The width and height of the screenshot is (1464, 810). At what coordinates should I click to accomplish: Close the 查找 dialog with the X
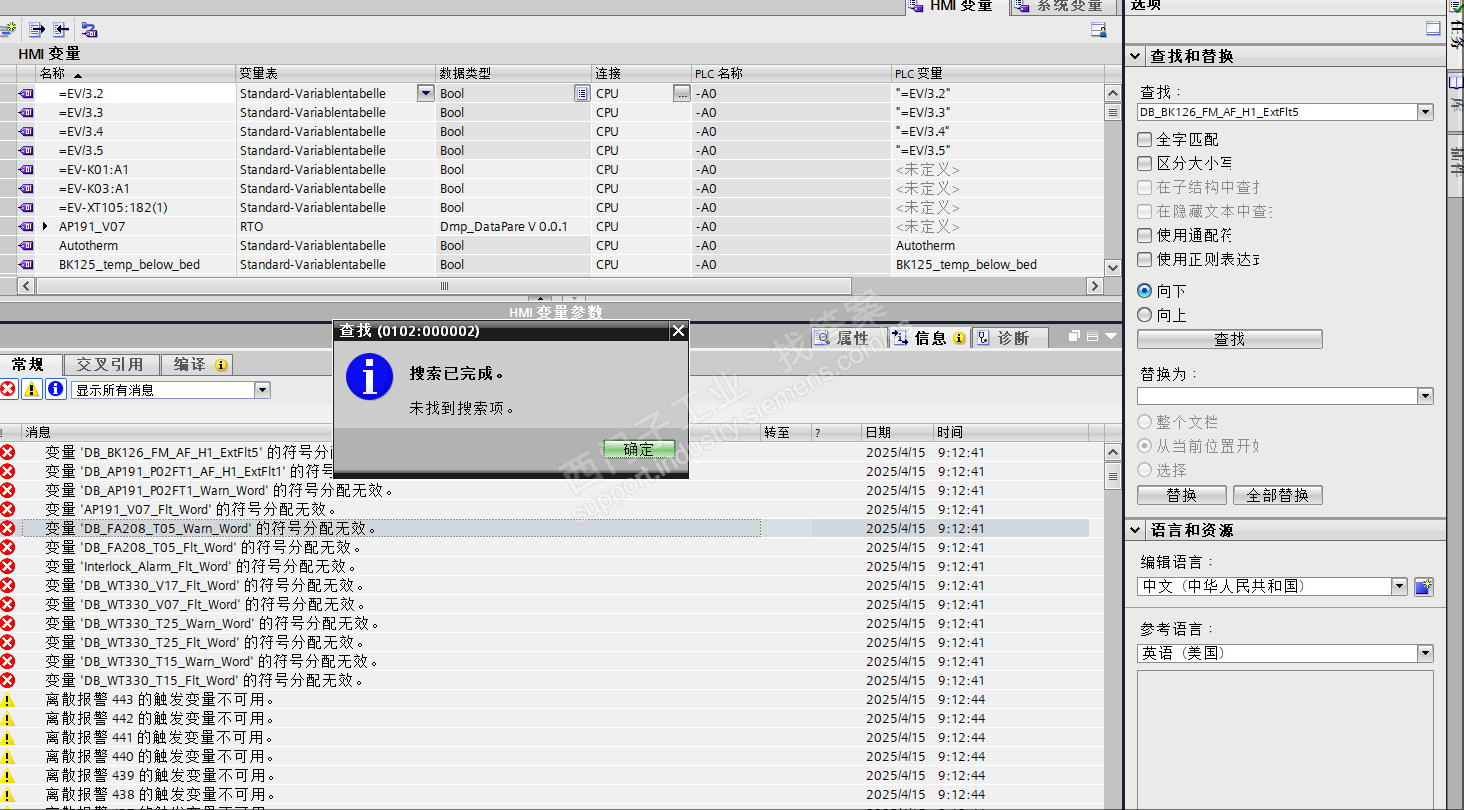pyautogui.click(x=677, y=331)
